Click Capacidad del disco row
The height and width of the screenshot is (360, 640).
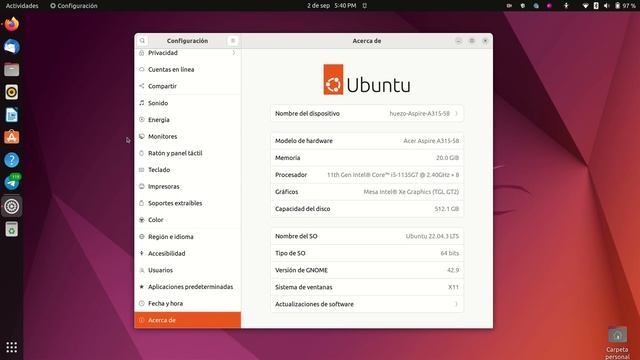[367, 209]
